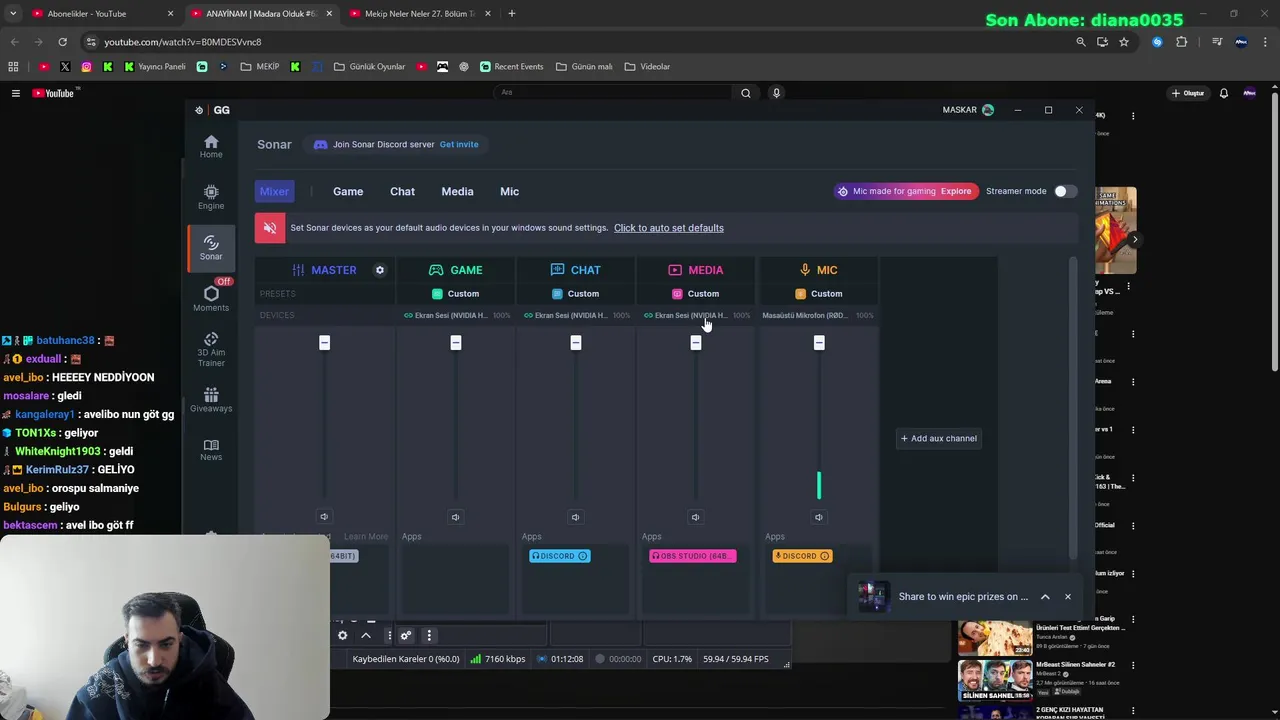Open the Moments sidebar section

211,298
